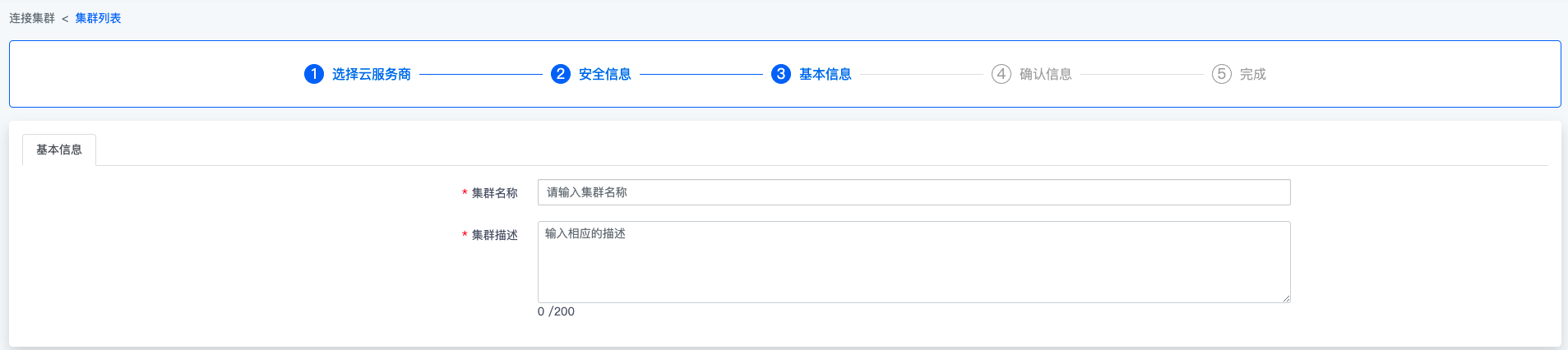The width and height of the screenshot is (1568, 350).
Task: Click the 集群描述 field label
Action: point(495,235)
